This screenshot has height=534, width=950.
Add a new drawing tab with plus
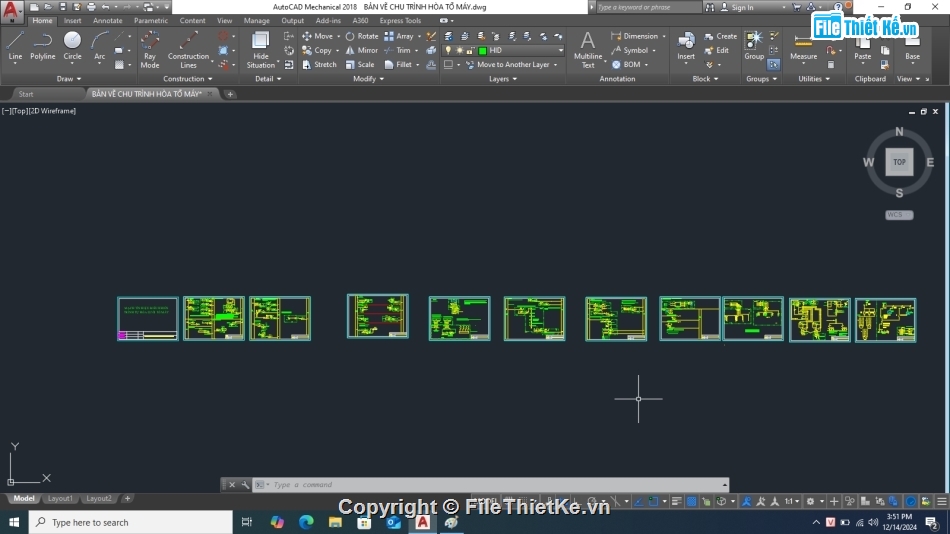click(230, 94)
